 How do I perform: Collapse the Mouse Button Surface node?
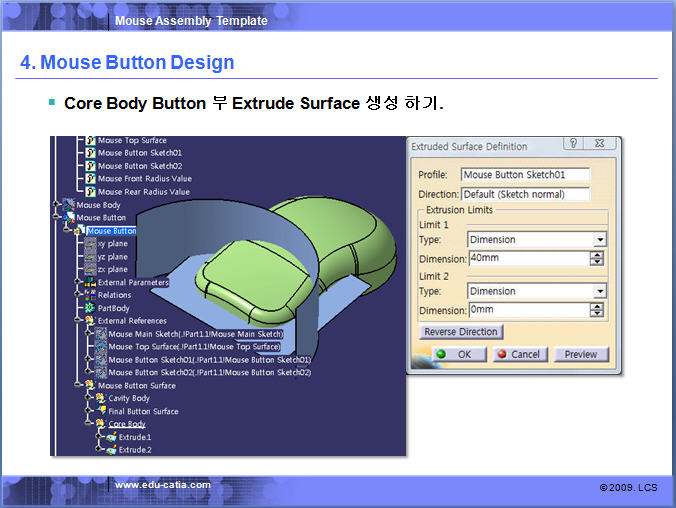[75, 385]
